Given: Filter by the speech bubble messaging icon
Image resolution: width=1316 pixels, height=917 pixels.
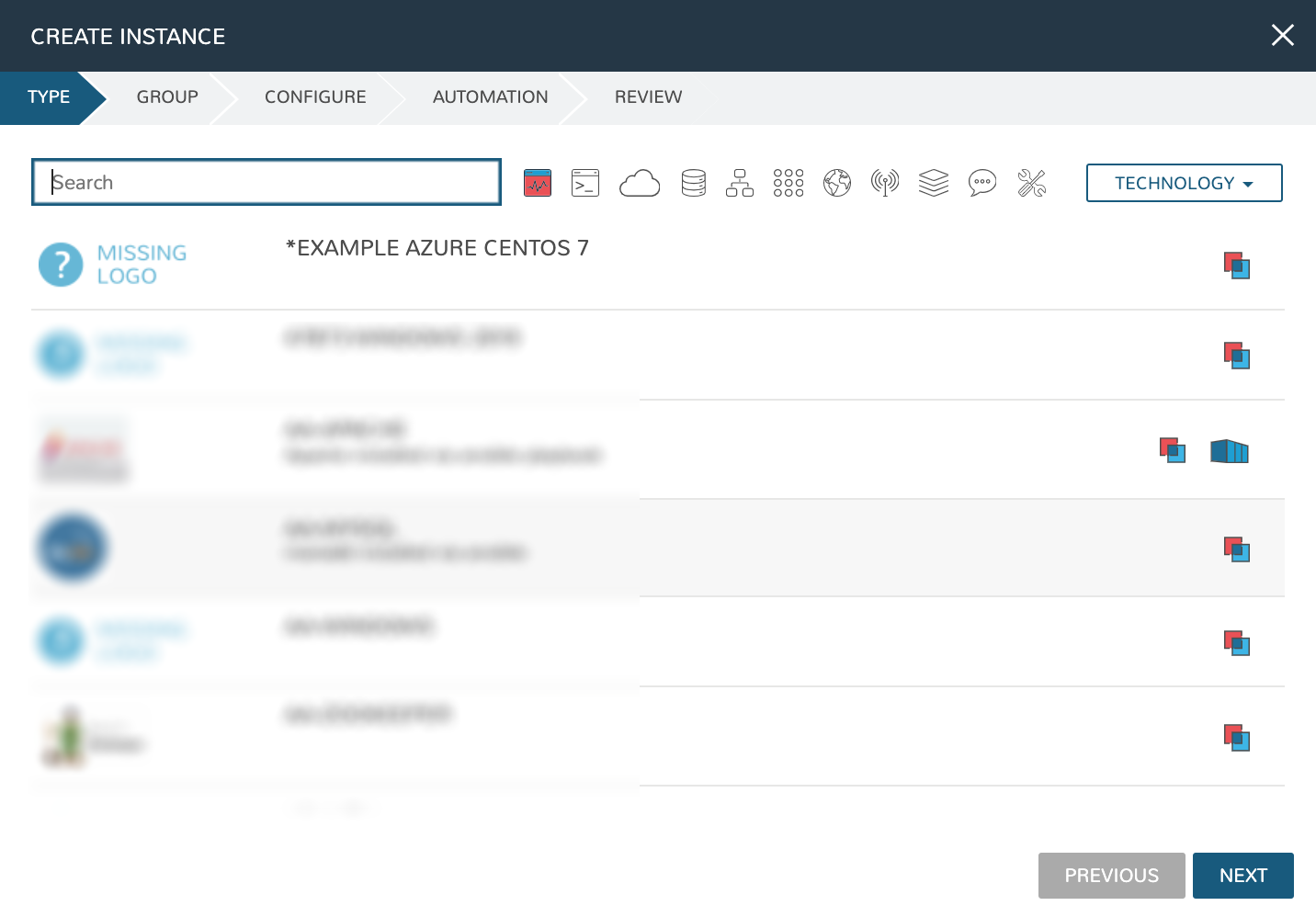Looking at the screenshot, I should 982,183.
